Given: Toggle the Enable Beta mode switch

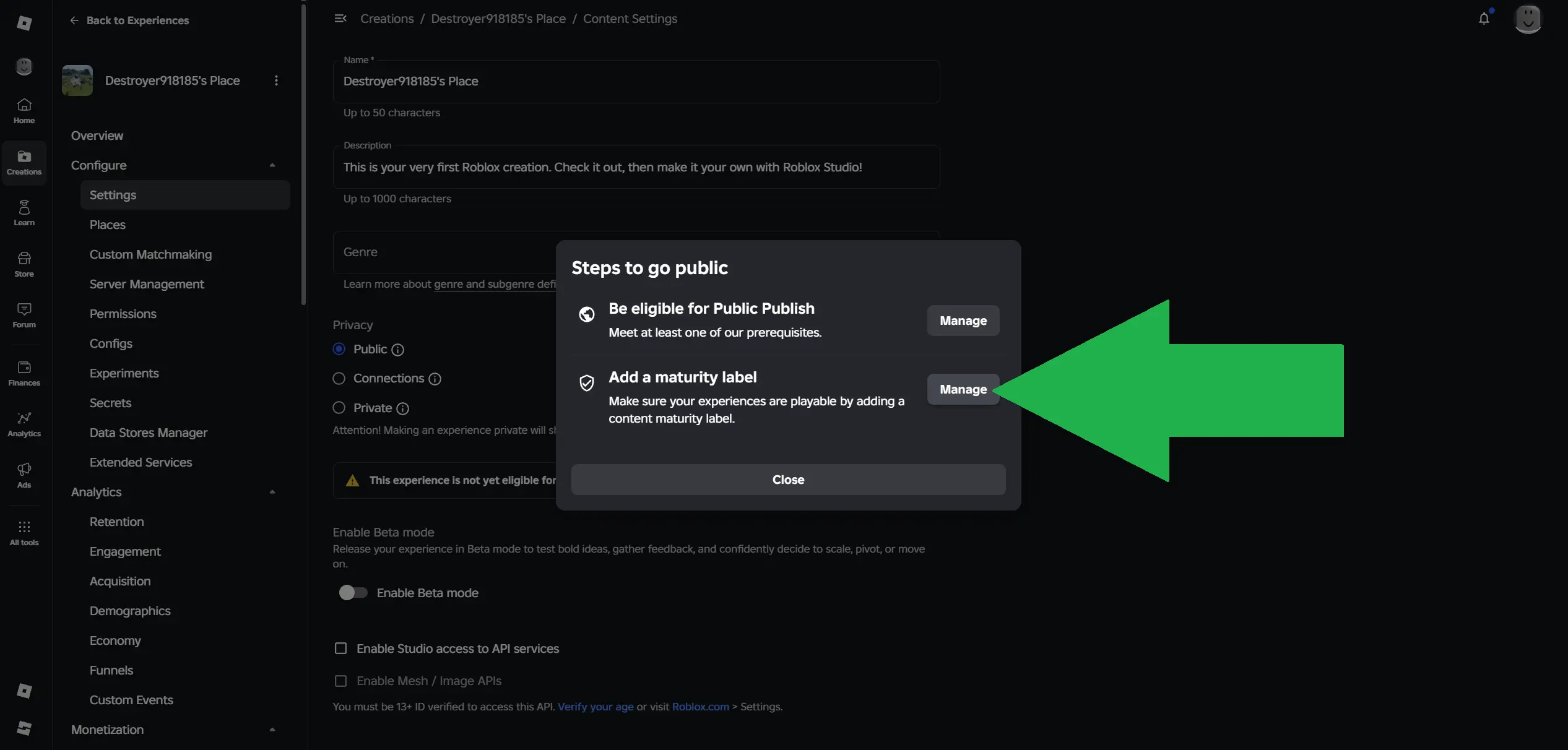Looking at the screenshot, I should pos(353,593).
